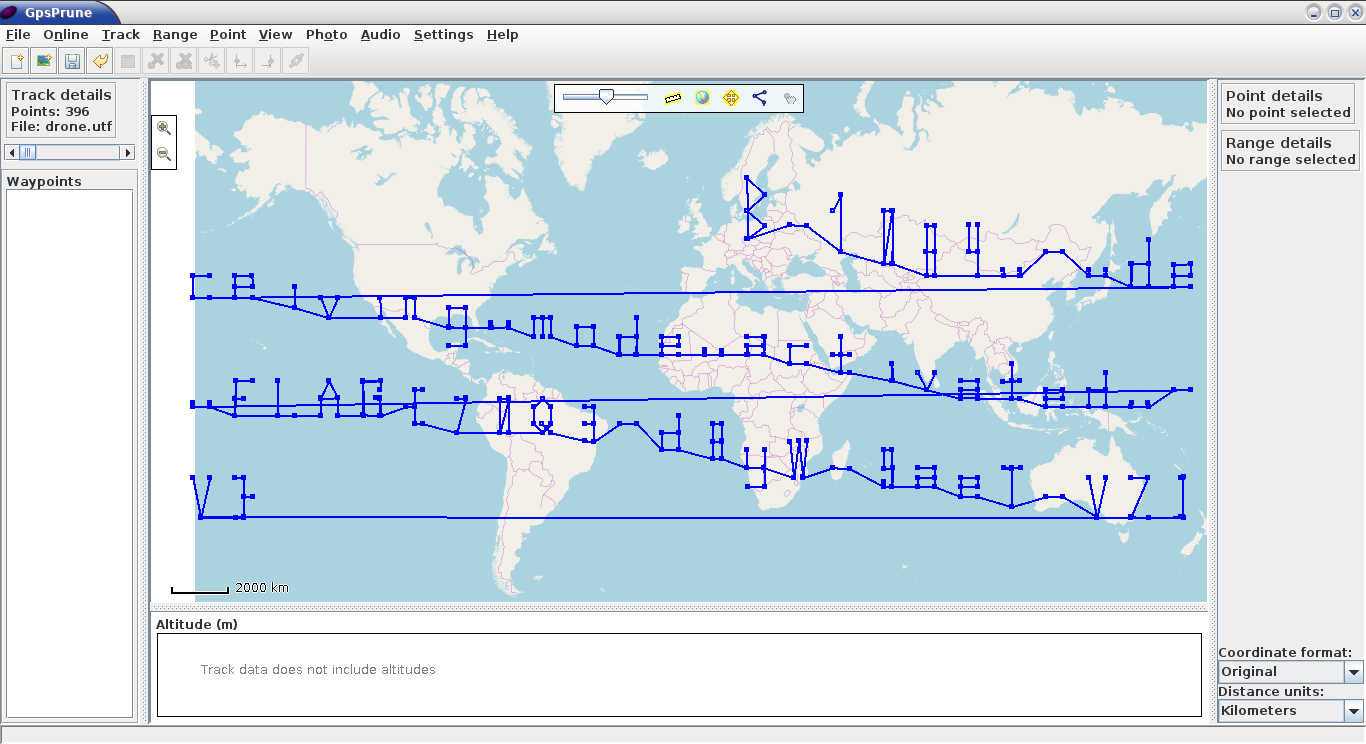Toggle the scale bar ruler icon
Image resolution: width=1366 pixels, height=744 pixels.
(673, 98)
